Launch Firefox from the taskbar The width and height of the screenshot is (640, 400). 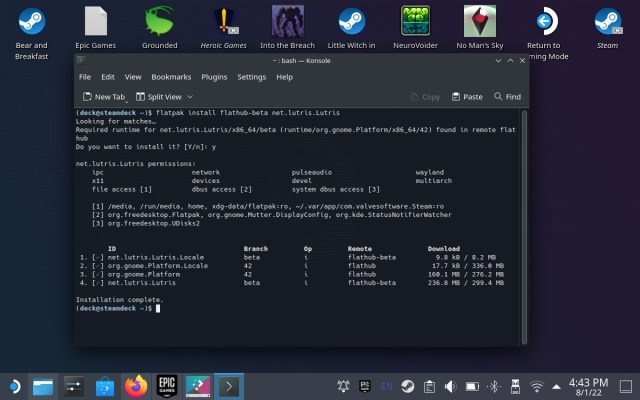tap(136, 386)
